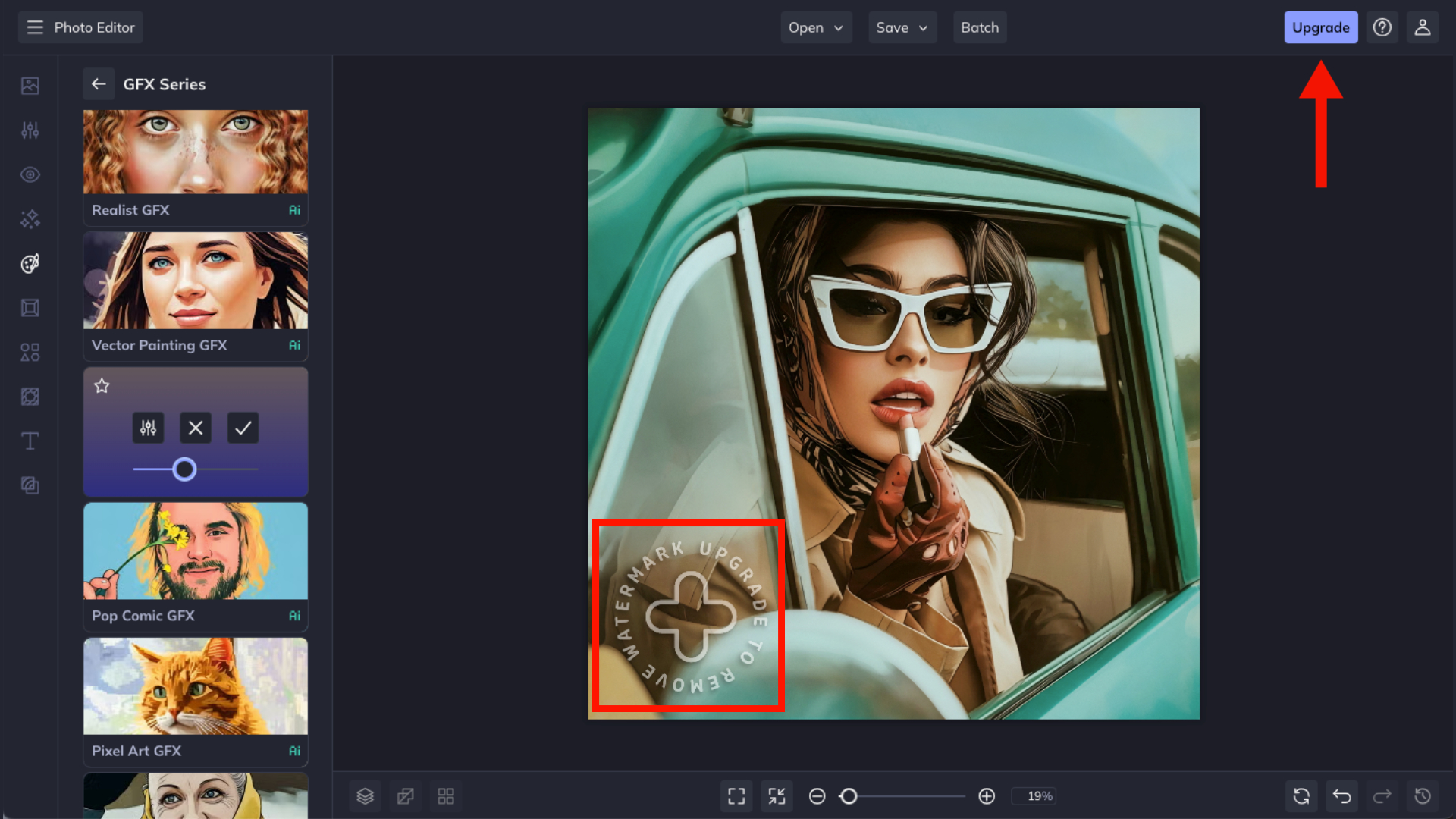
Task: Open effect settings sliders button
Action: (x=148, y=428)
